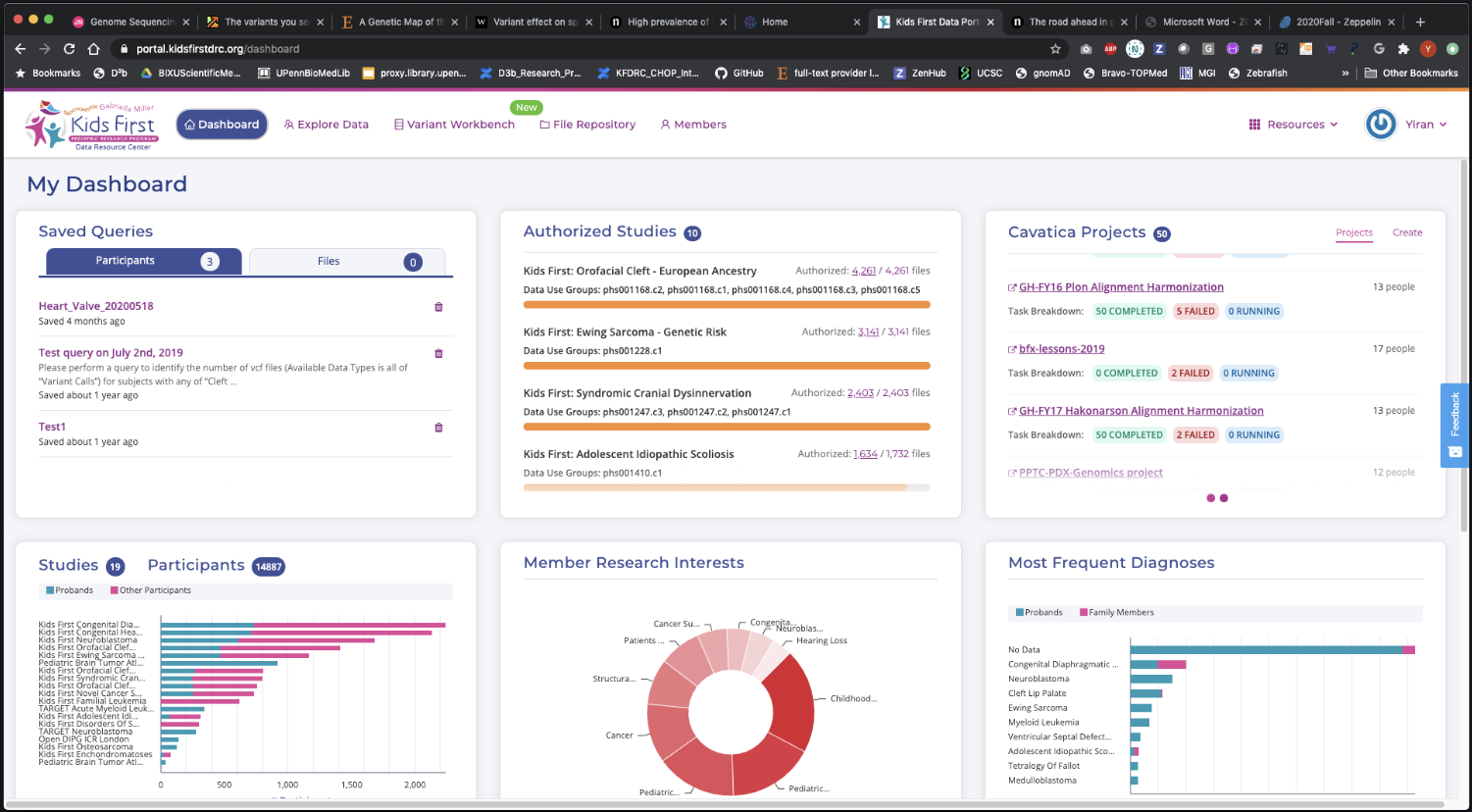Viewport: 1472px width, 812px height.
Task: Open the Test1 saved query link
Action: (x=52, y=428)
